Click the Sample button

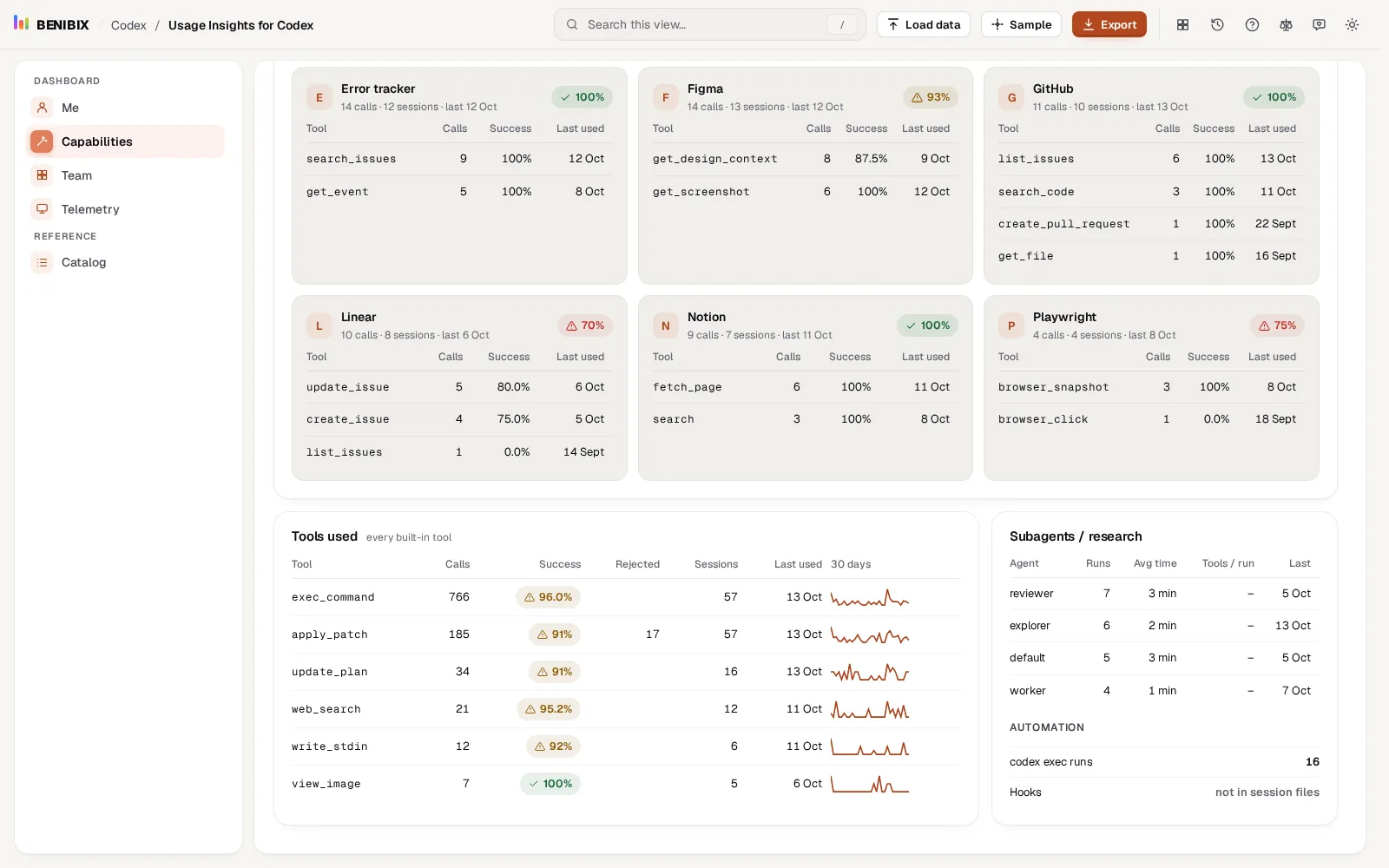1021,24
